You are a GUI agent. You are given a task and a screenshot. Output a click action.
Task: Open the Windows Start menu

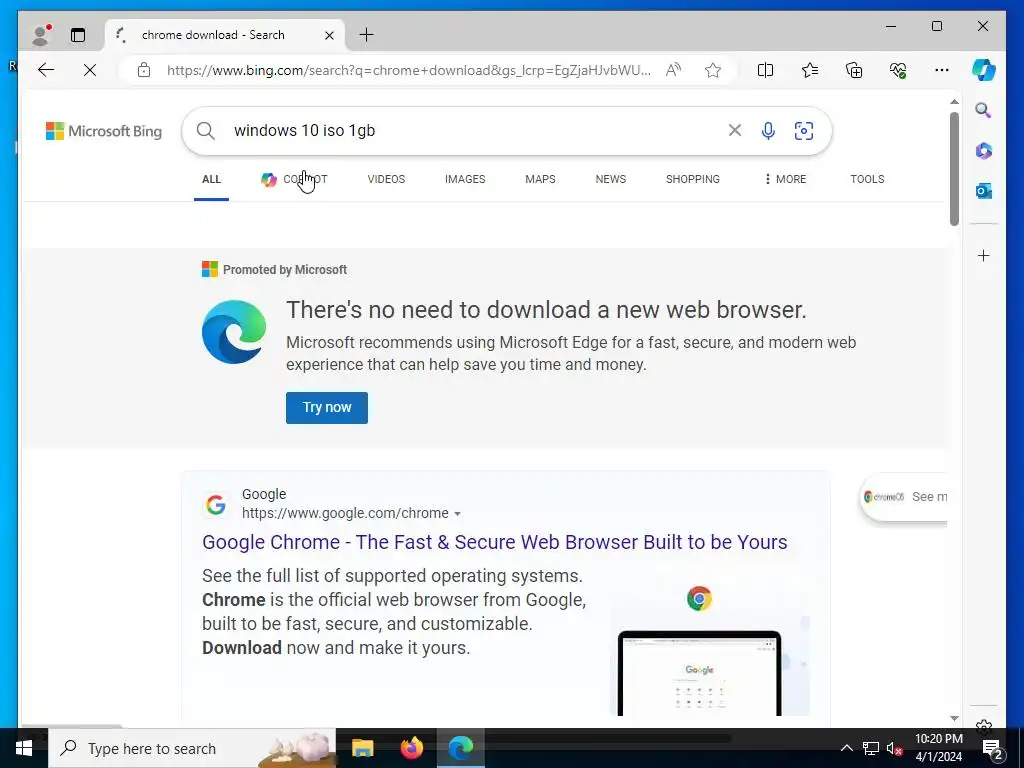pyautogui.click(x=24, y=748)
